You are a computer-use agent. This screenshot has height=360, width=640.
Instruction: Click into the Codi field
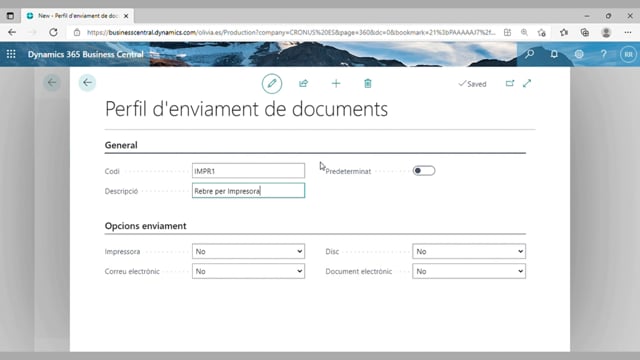pyautogui.click(x=249, y=171)
